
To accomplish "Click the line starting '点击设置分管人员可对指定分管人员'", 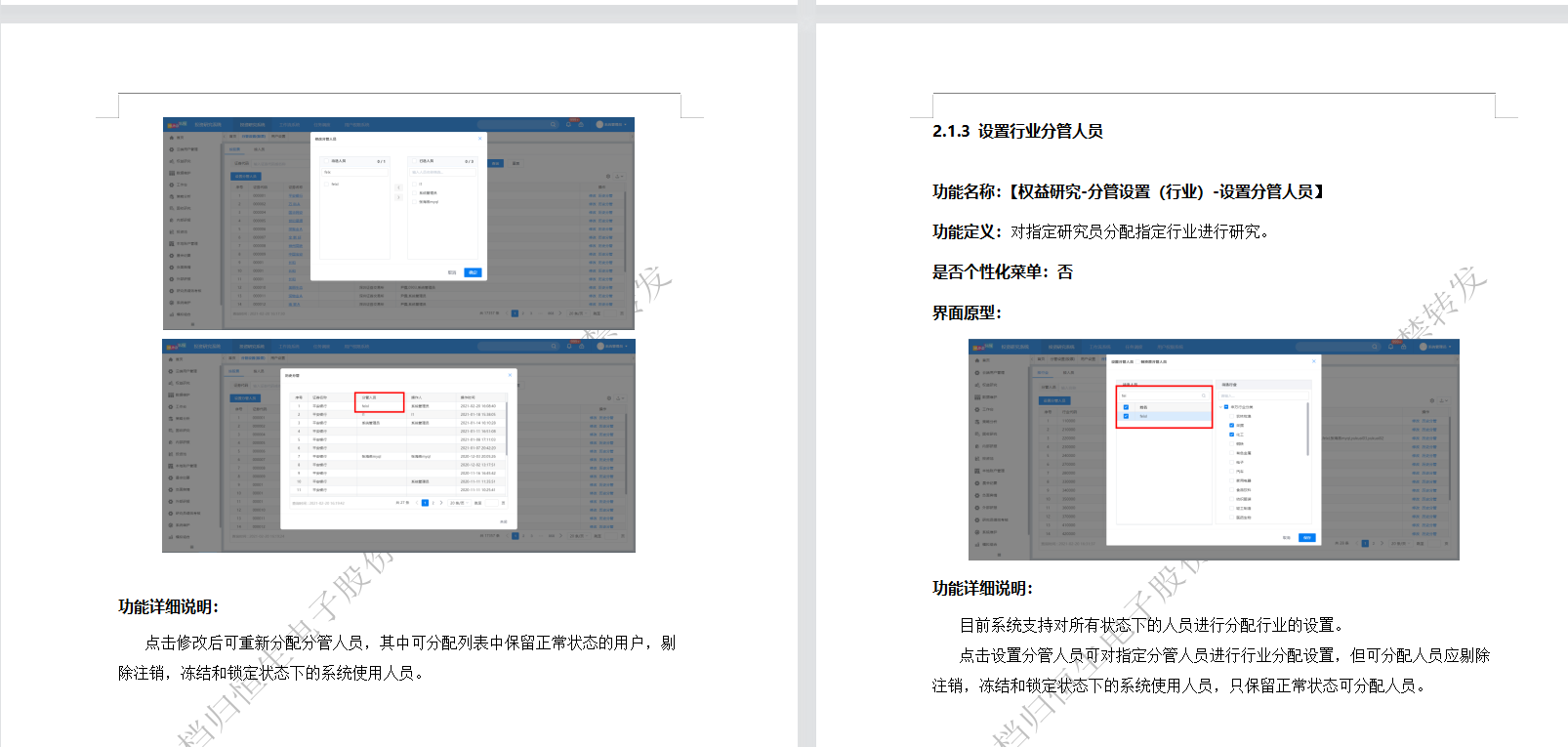I will click(x=1225, y=655).
